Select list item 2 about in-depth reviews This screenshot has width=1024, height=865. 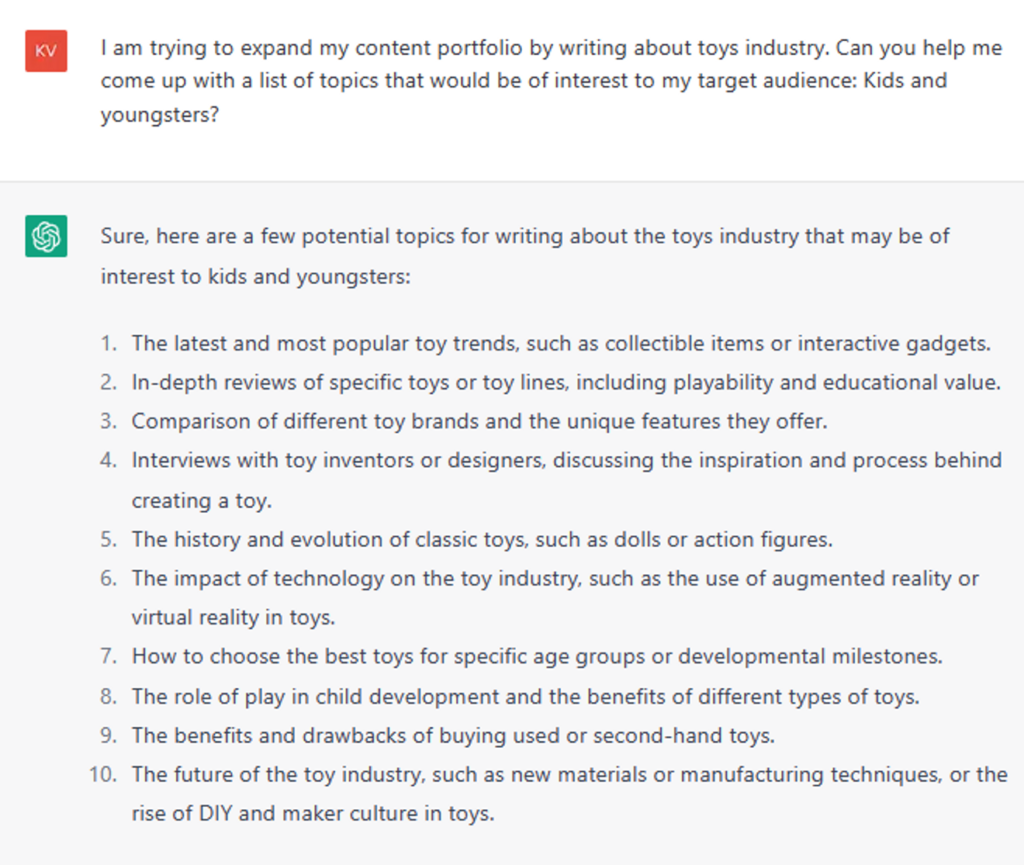(566, 382)
